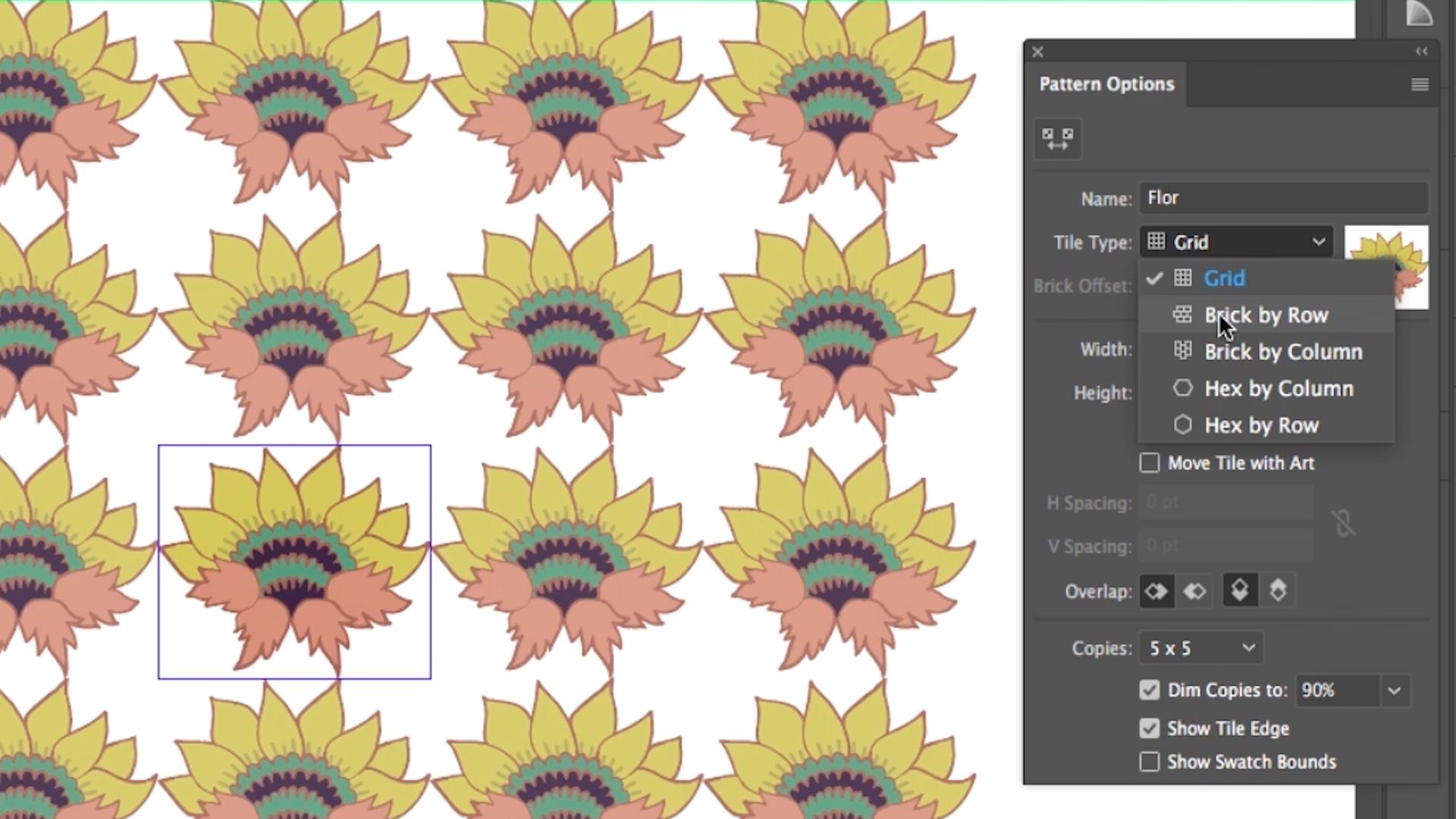Select Top in Front overlap icon
Image resolution: width=1456 pixels, height=819 pixels.
pyautogui.click(x=1240, y=591)
